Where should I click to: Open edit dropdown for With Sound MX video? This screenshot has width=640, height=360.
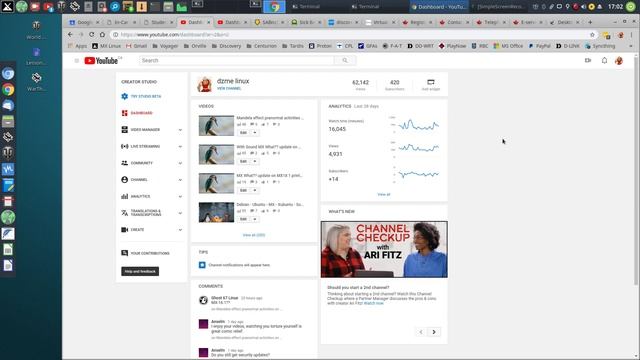pos(255,162)
